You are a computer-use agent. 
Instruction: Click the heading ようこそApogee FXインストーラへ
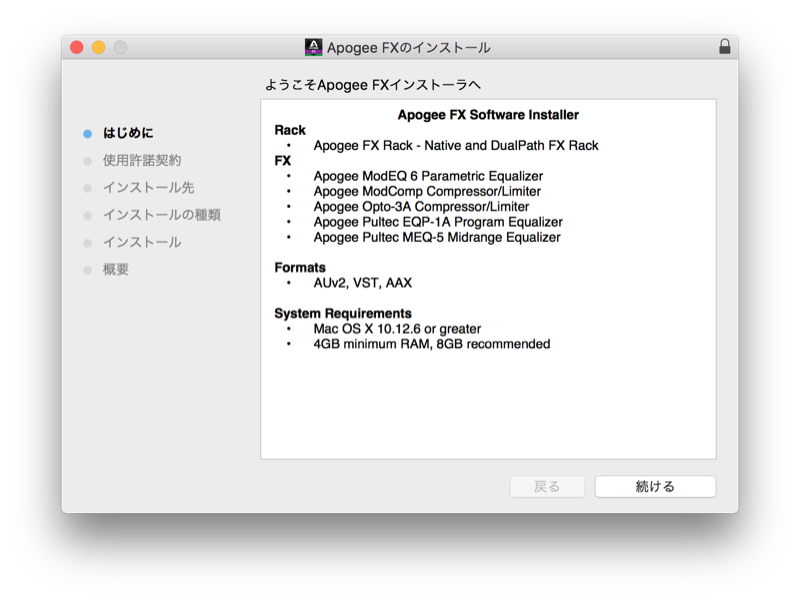coord(372,85)
